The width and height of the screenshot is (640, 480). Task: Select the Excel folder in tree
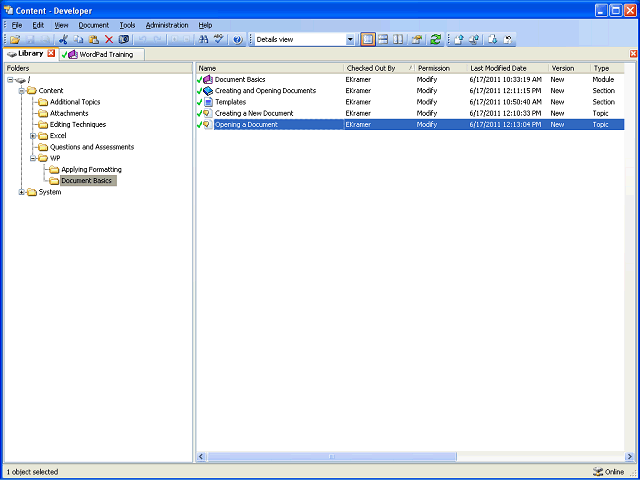coord(58,136)
